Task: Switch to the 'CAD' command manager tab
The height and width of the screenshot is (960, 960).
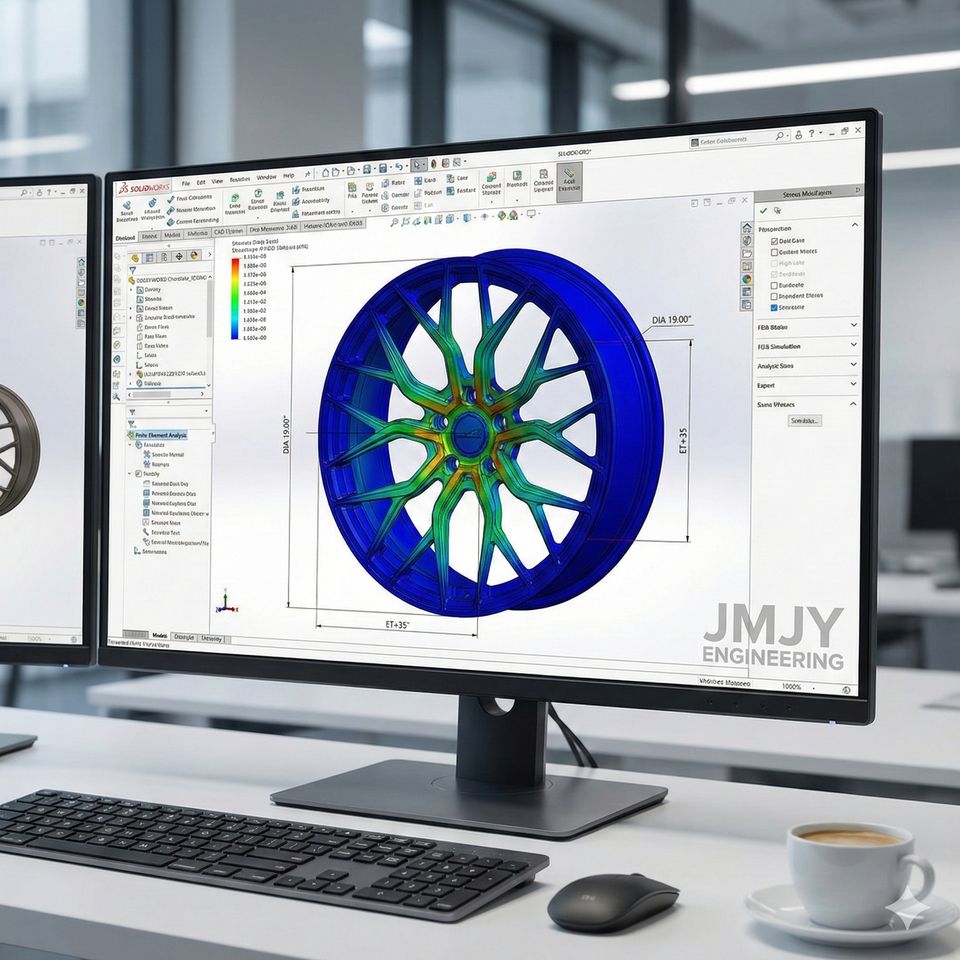Action: coord(228,231)
